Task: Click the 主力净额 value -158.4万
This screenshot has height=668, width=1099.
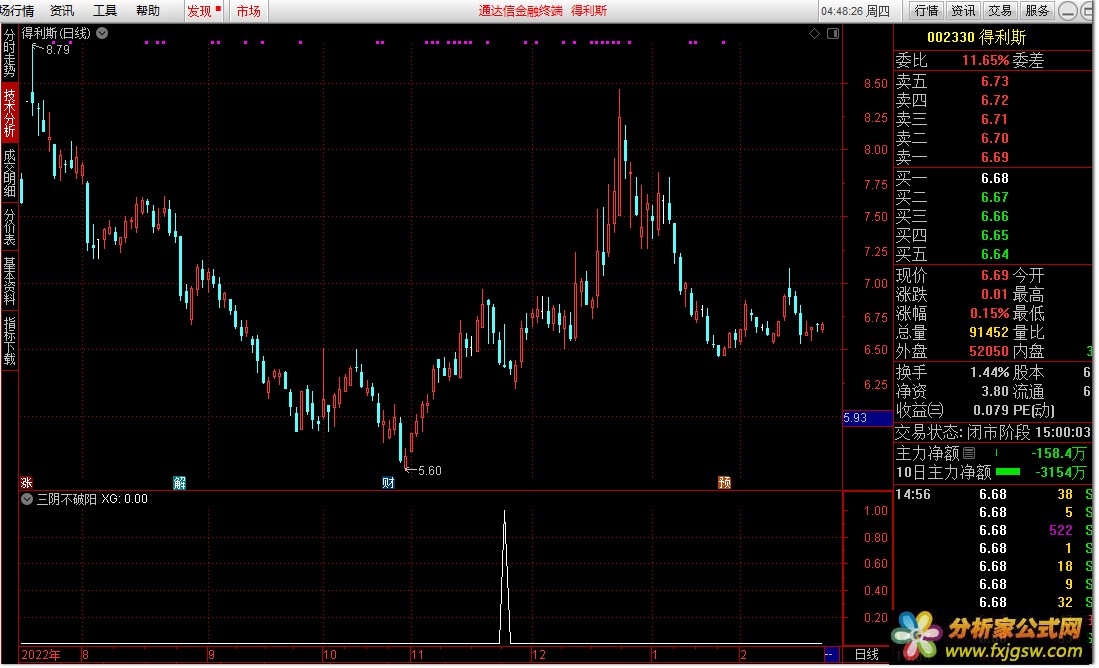Action: click(1058, 454)
